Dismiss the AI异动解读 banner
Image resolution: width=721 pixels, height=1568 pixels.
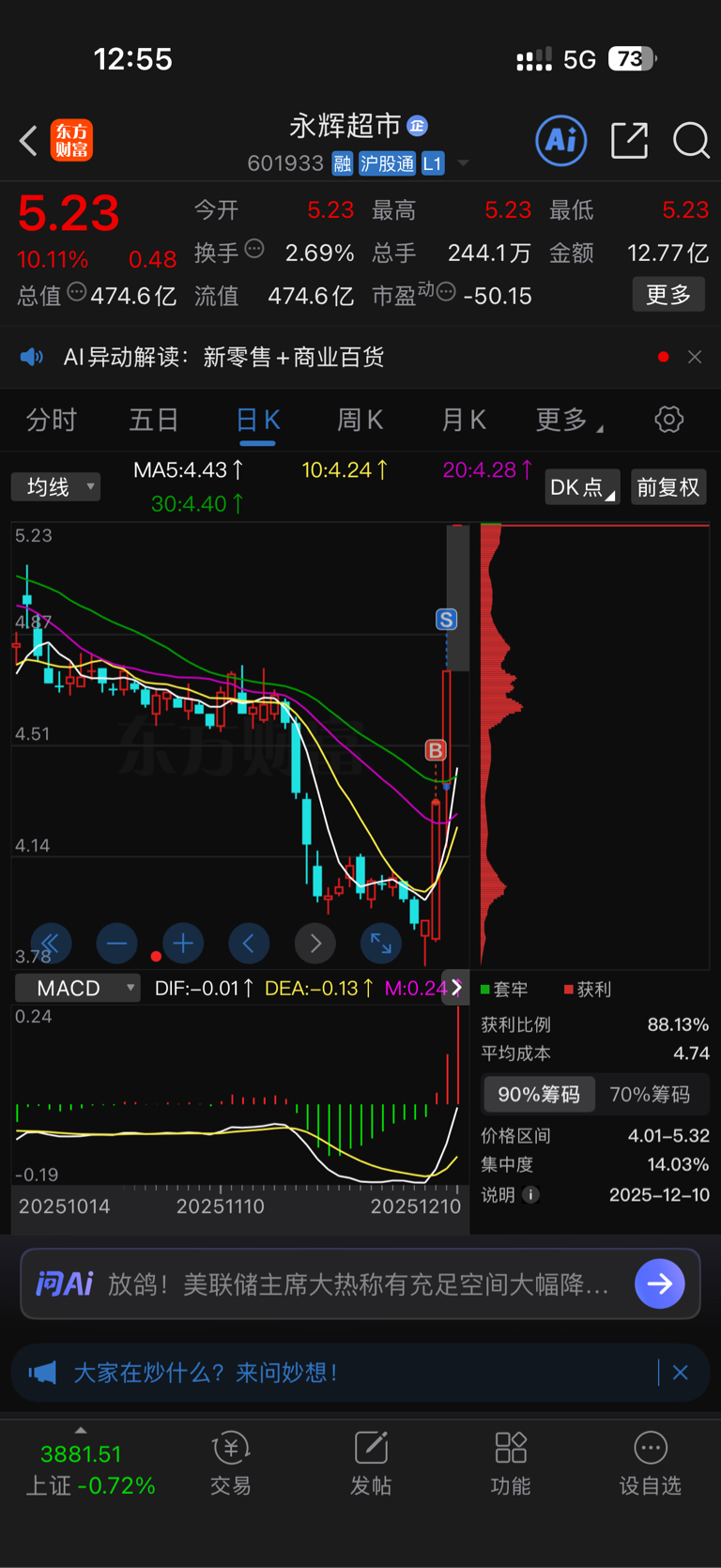coord(695,357)
